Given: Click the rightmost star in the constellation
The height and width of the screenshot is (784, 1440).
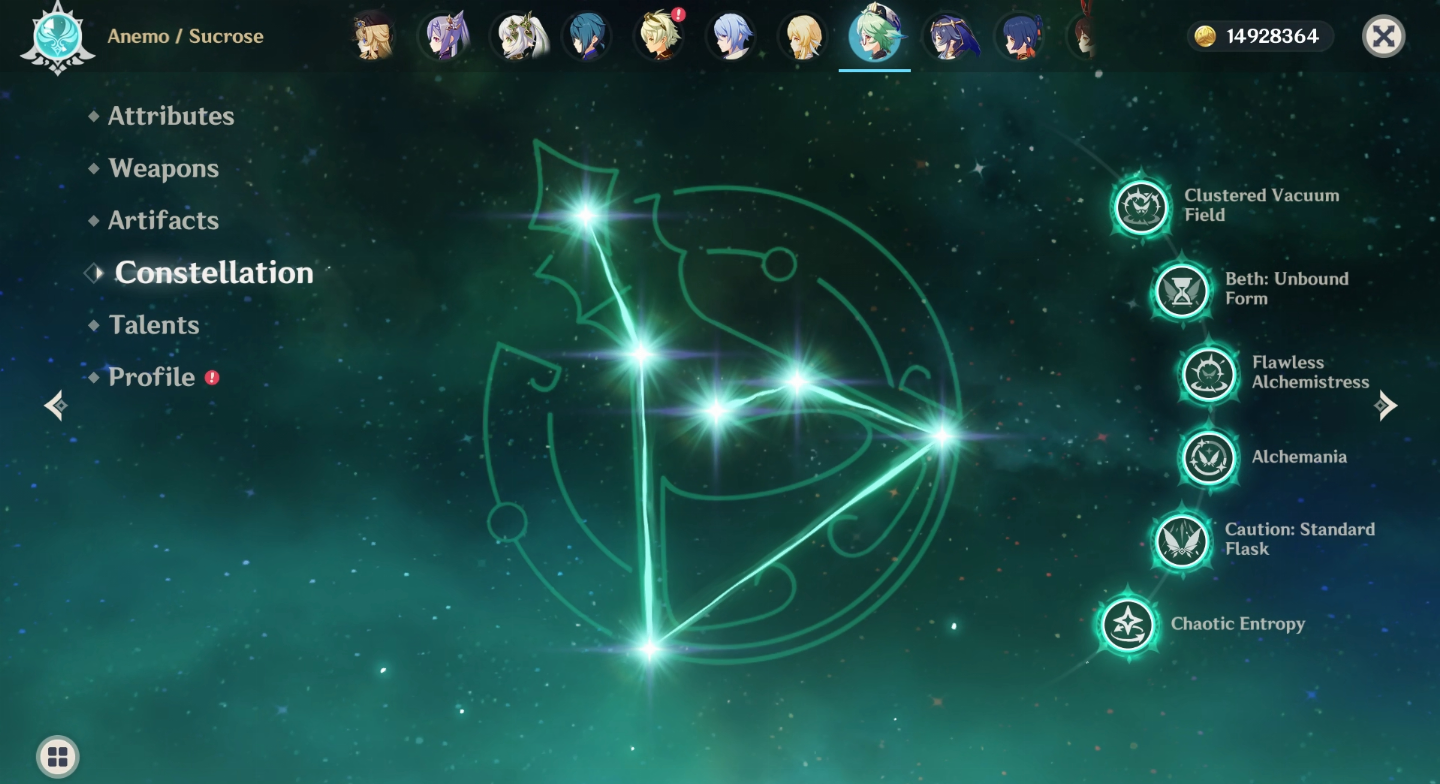Looking at the screenshot, I should coord(941,435).
